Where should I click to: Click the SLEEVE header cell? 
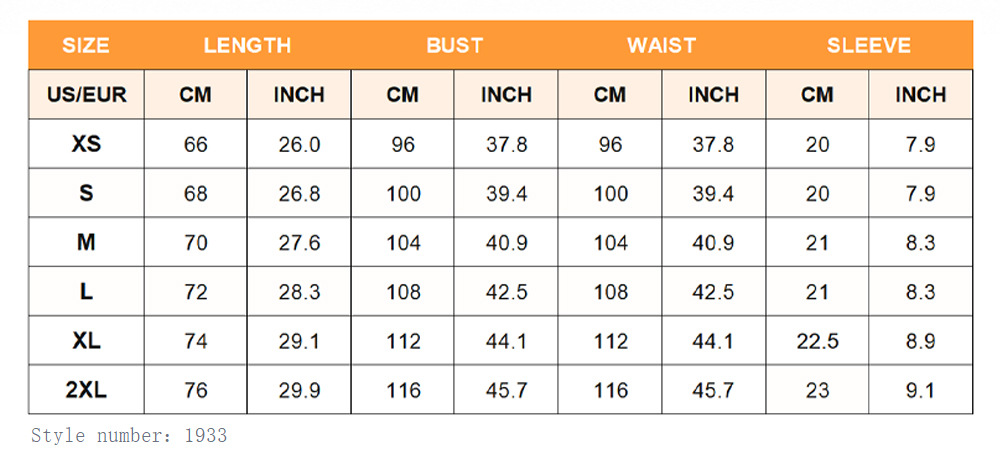click(x=869, y=45)
